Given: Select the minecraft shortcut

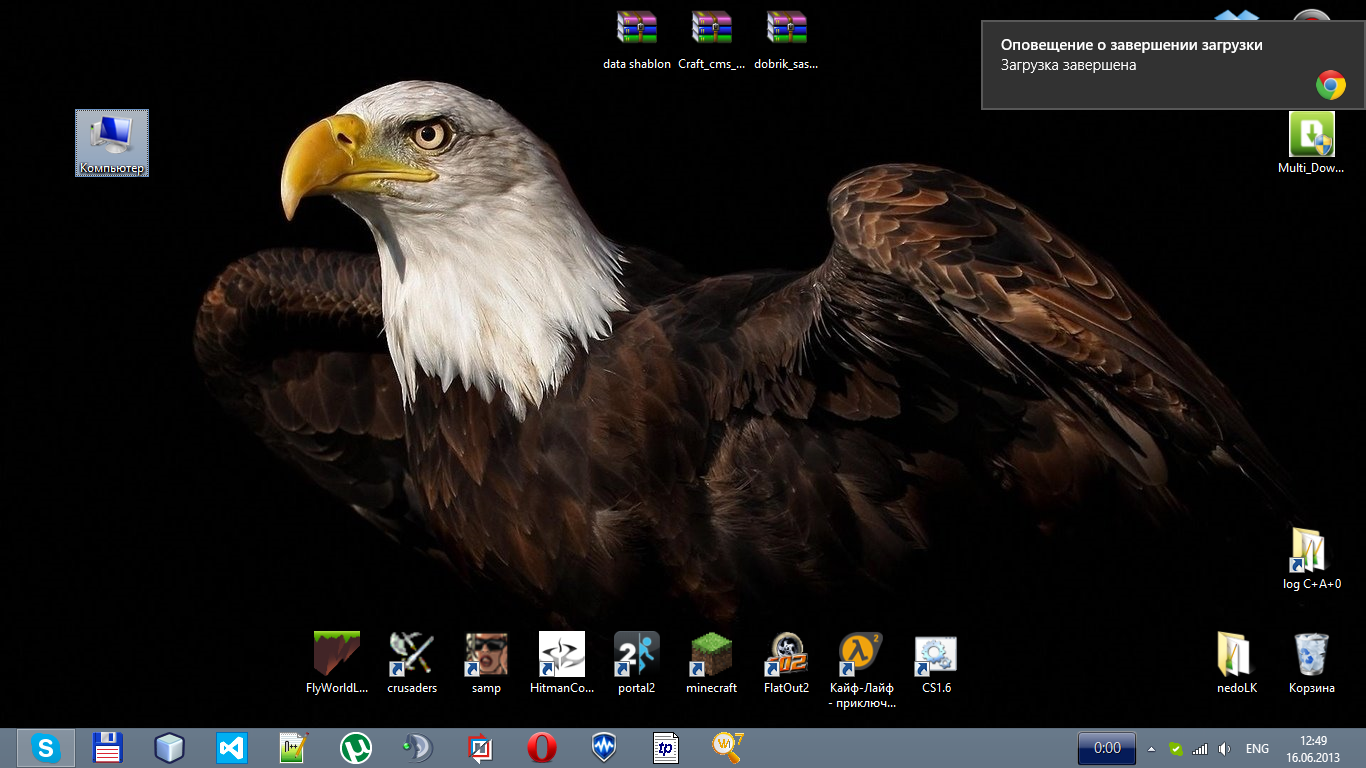Looking at the screenshot, I should pos(711,663).
